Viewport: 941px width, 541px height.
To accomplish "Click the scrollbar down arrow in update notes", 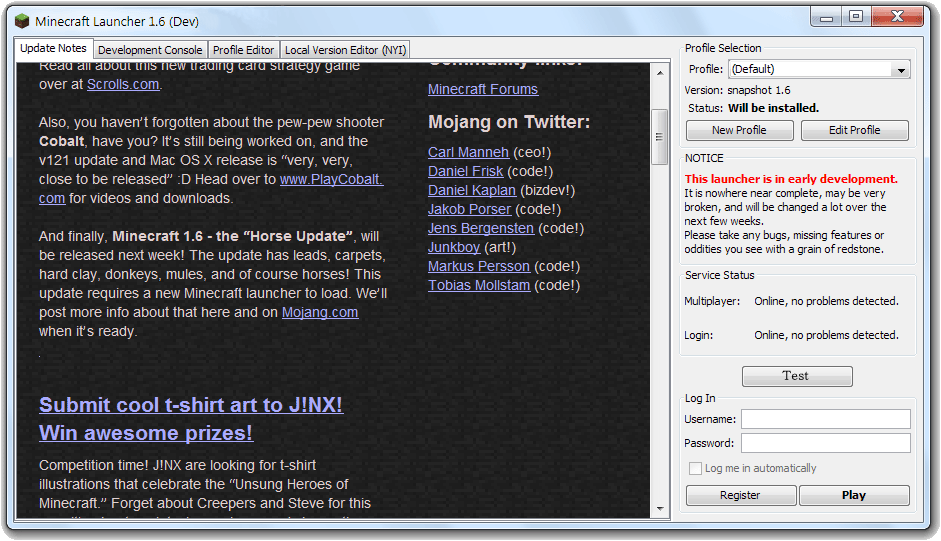I will coord(660,509).
